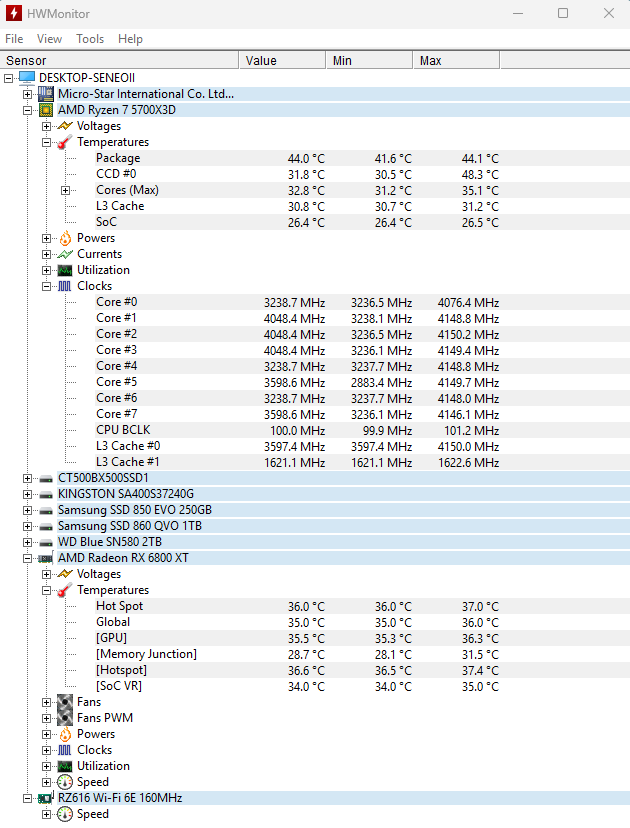Click the 4076.4 MHz max value

click(468, 303)
